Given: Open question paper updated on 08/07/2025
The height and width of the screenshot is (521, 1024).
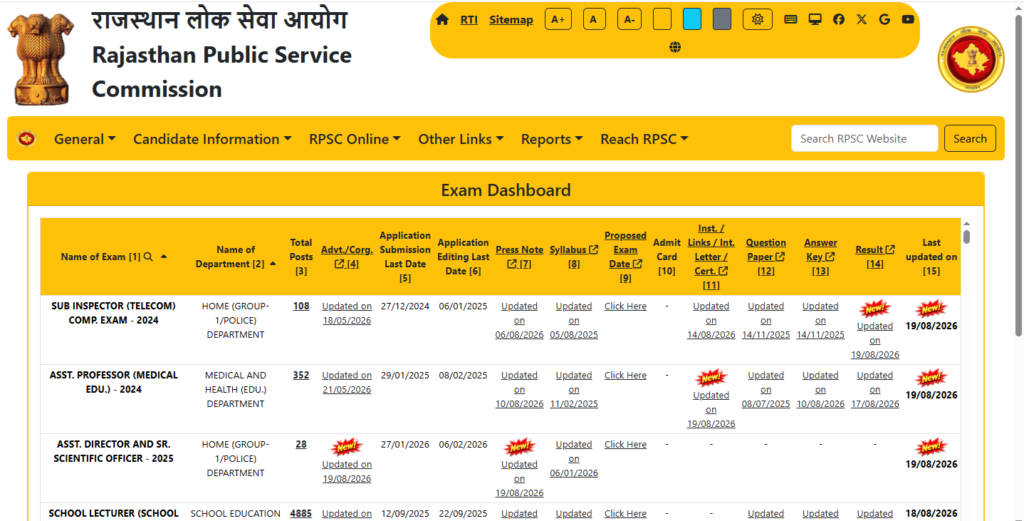Looking at the screenshot, I should click(765, 390).
